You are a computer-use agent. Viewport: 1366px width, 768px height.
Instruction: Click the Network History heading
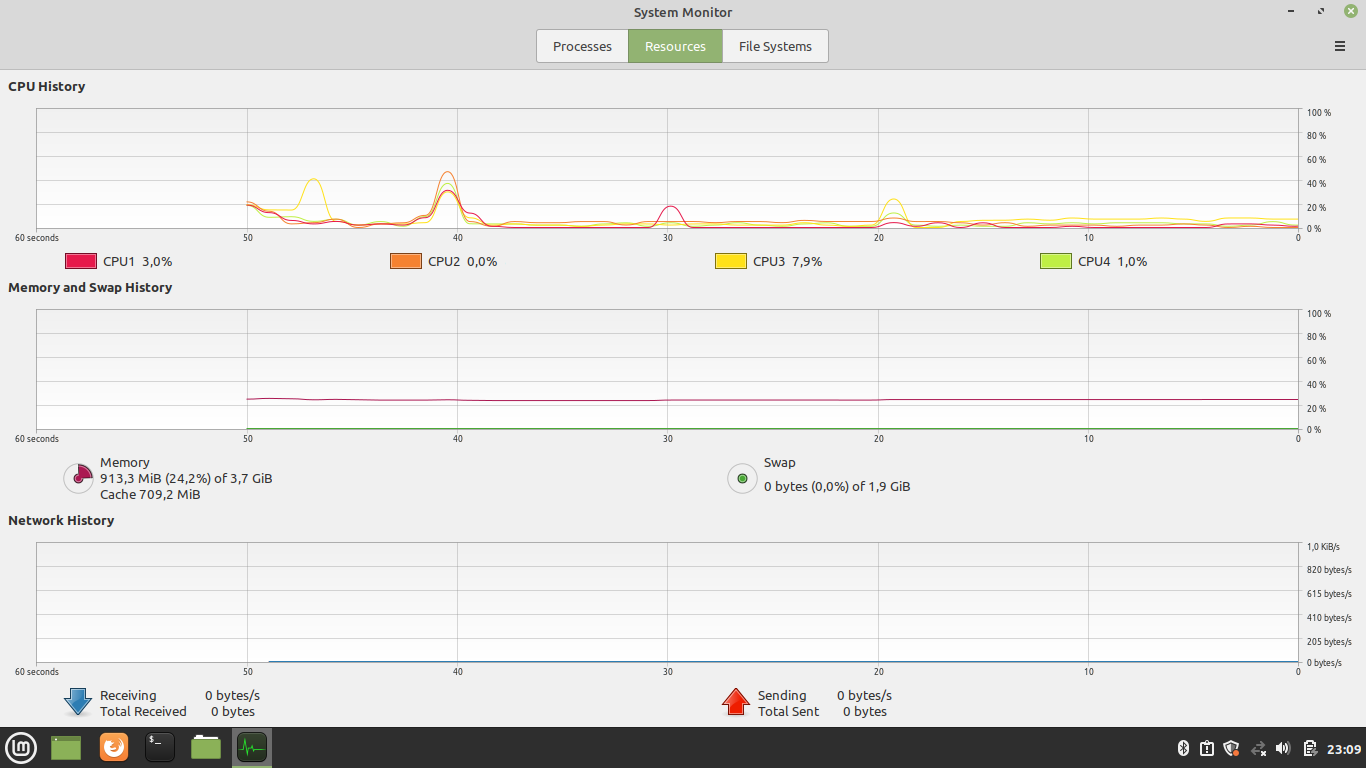(61, 521)
